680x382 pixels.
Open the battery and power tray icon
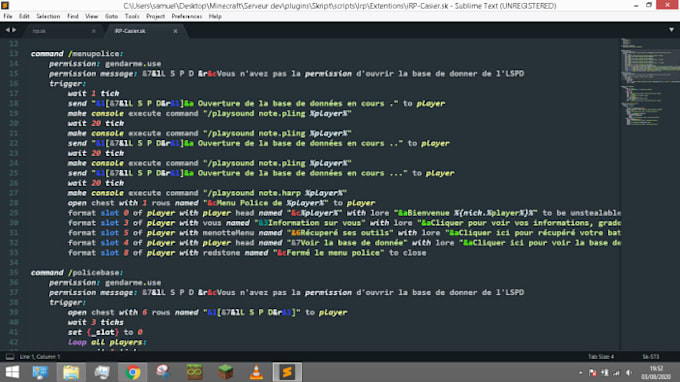tap(605, 372)
